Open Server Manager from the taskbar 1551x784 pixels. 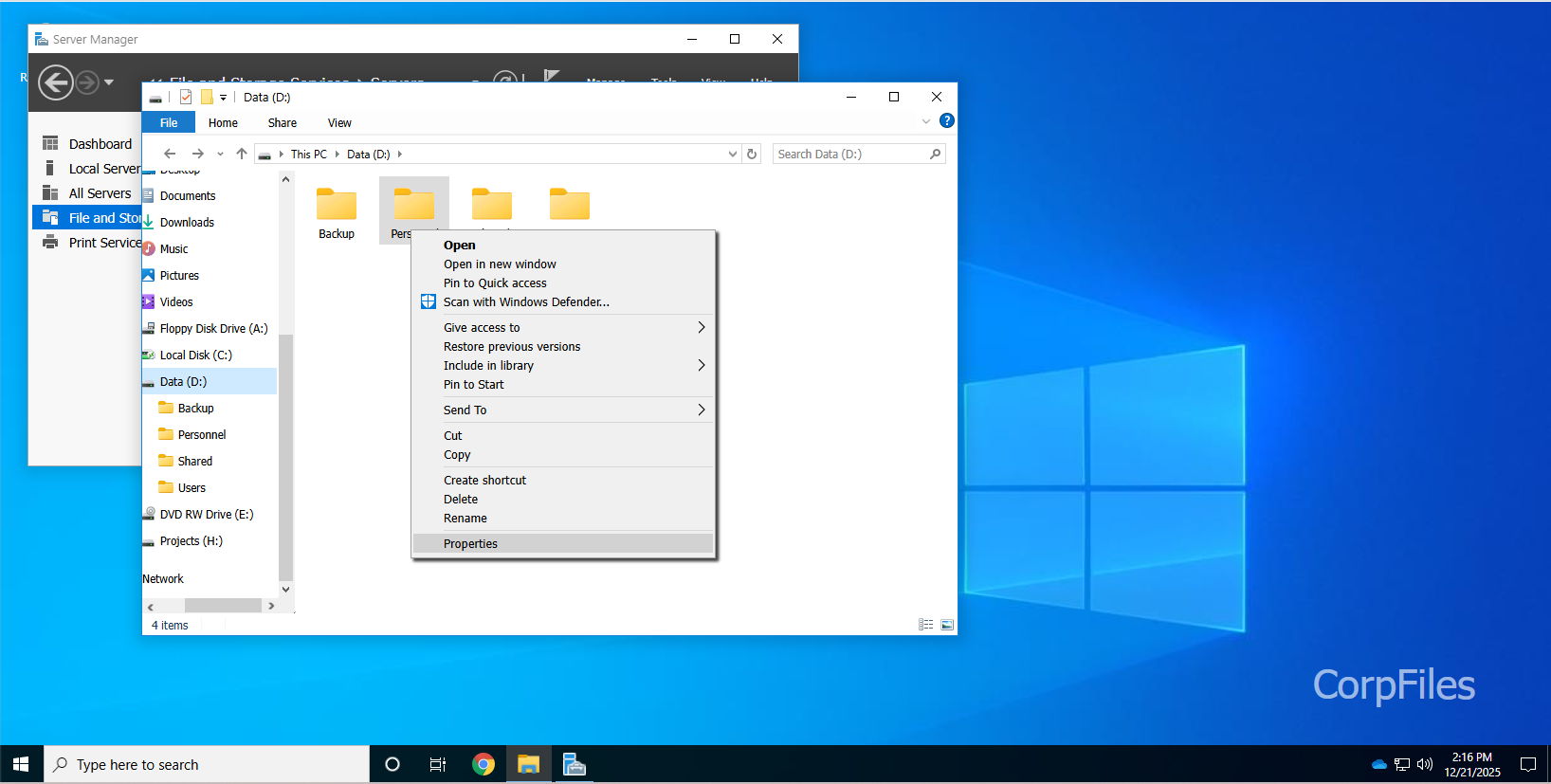pos(574,765)
